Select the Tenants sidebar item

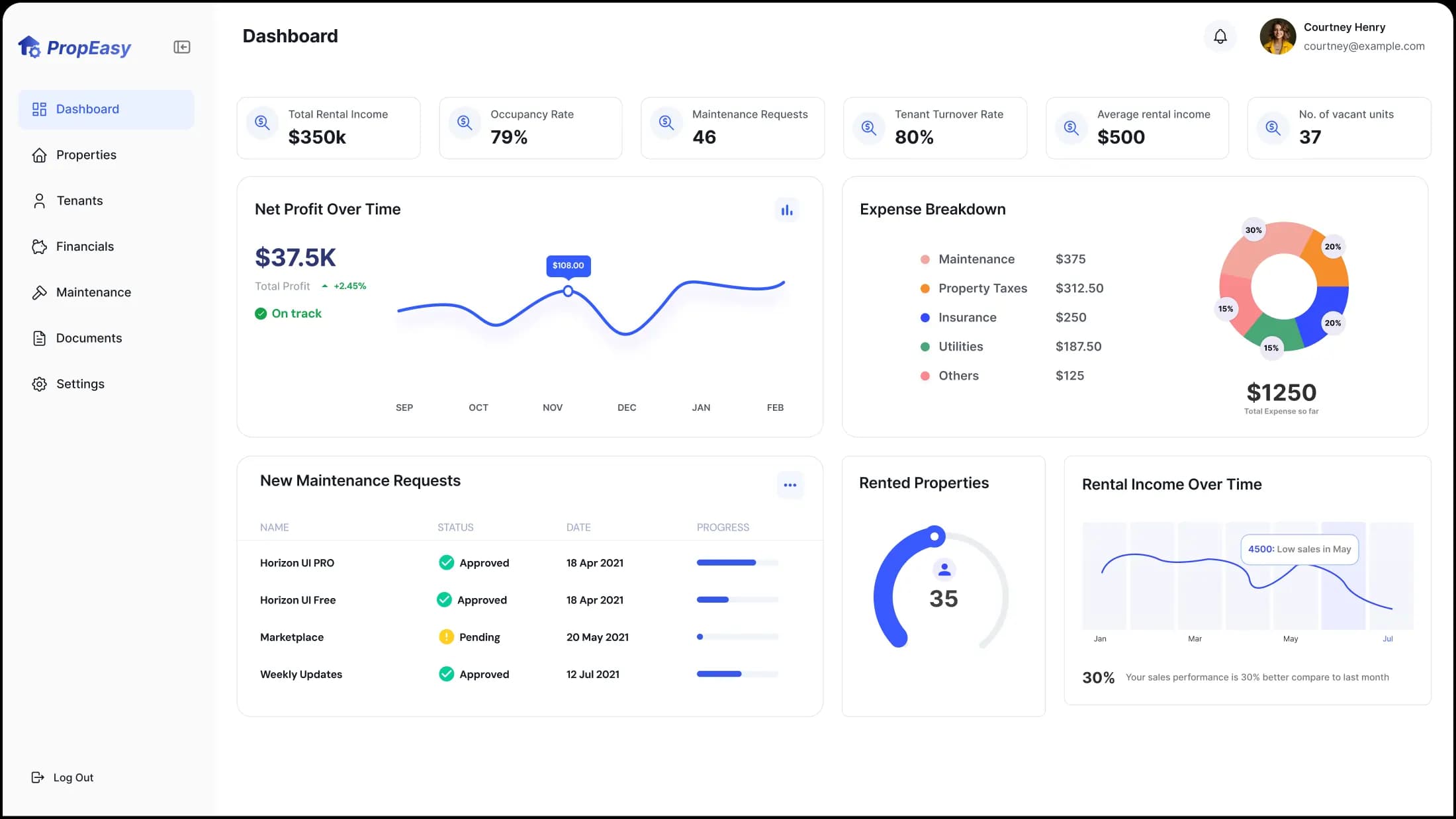click(x=79, y=201)
